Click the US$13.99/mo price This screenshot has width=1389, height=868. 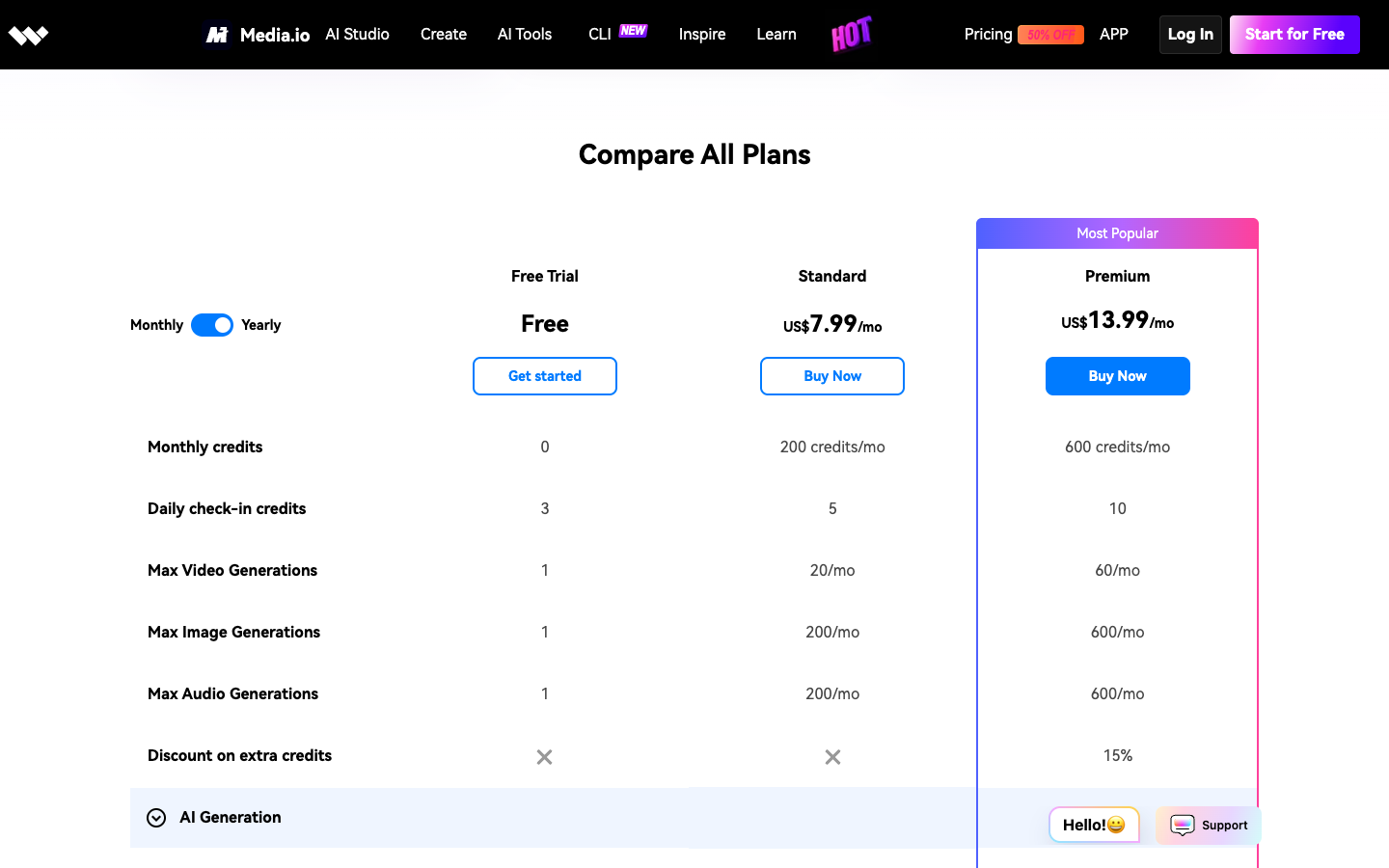[x=1118, y=320]
